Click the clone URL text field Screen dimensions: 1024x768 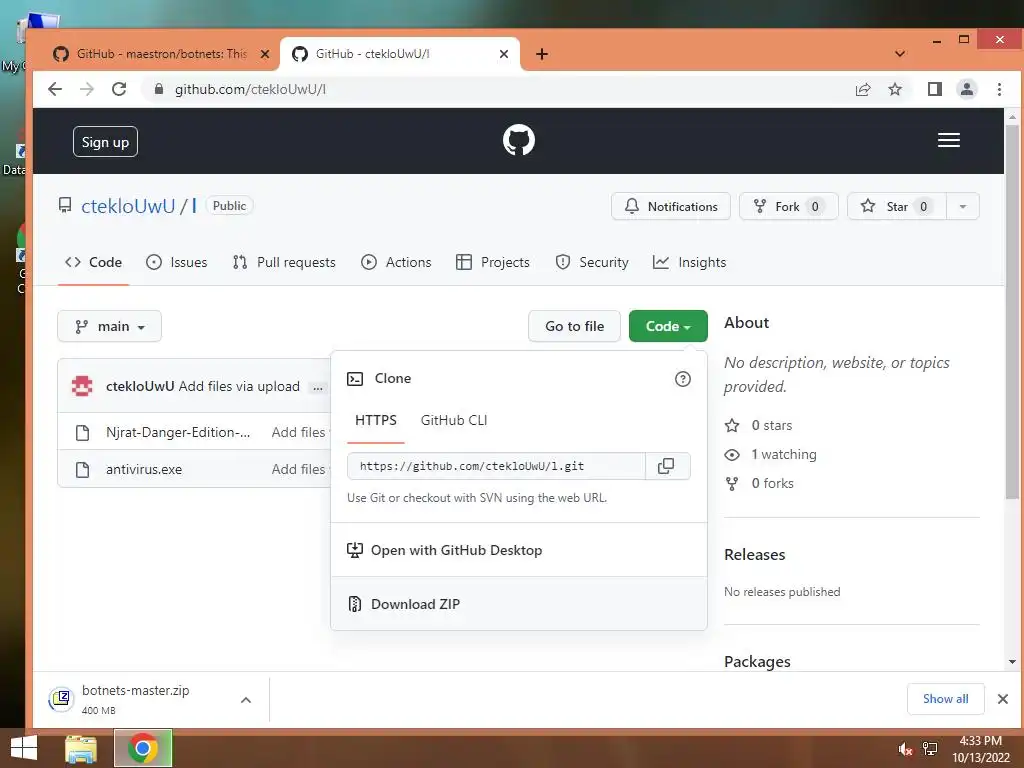point(496,466)
